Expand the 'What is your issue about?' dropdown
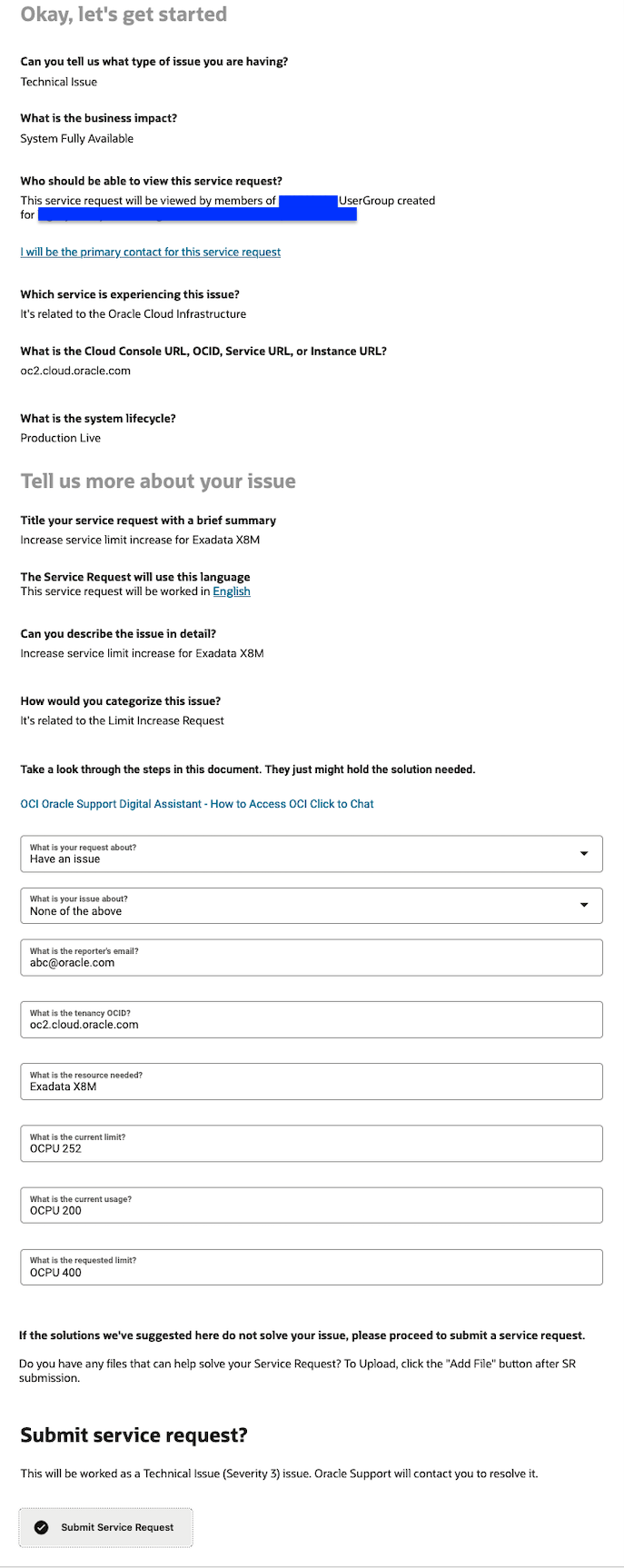Viewport: 624px width, 1568px height. point(586,905)
